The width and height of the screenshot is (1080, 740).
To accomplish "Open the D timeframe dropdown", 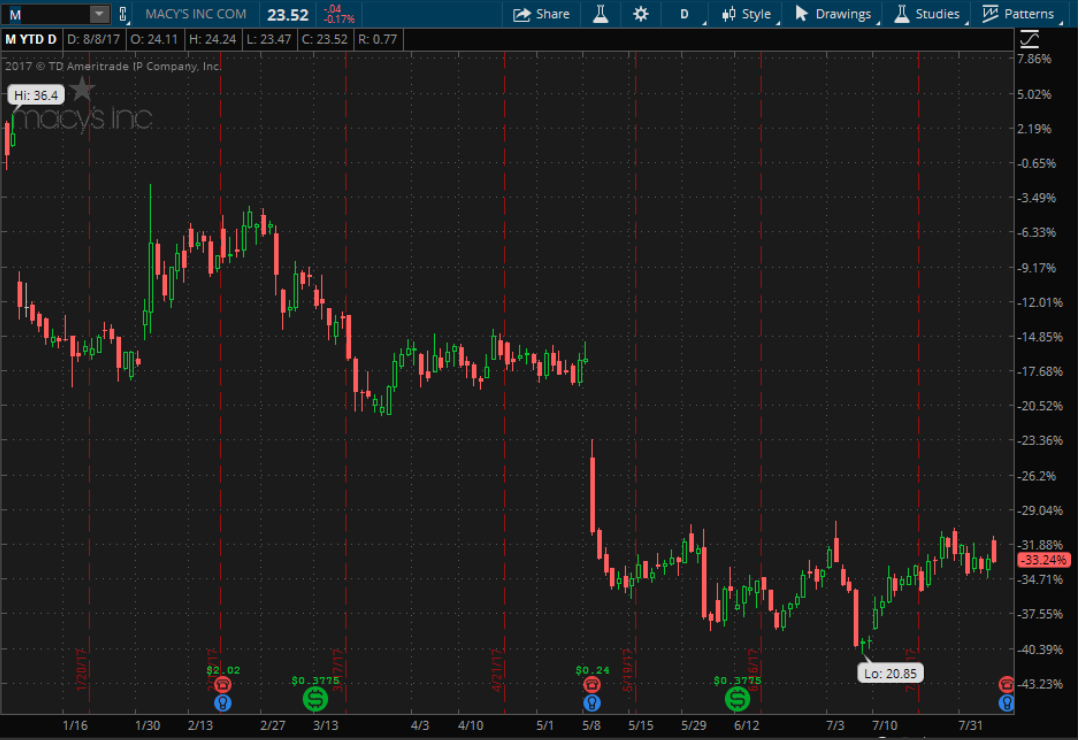I will click(685, 14).
